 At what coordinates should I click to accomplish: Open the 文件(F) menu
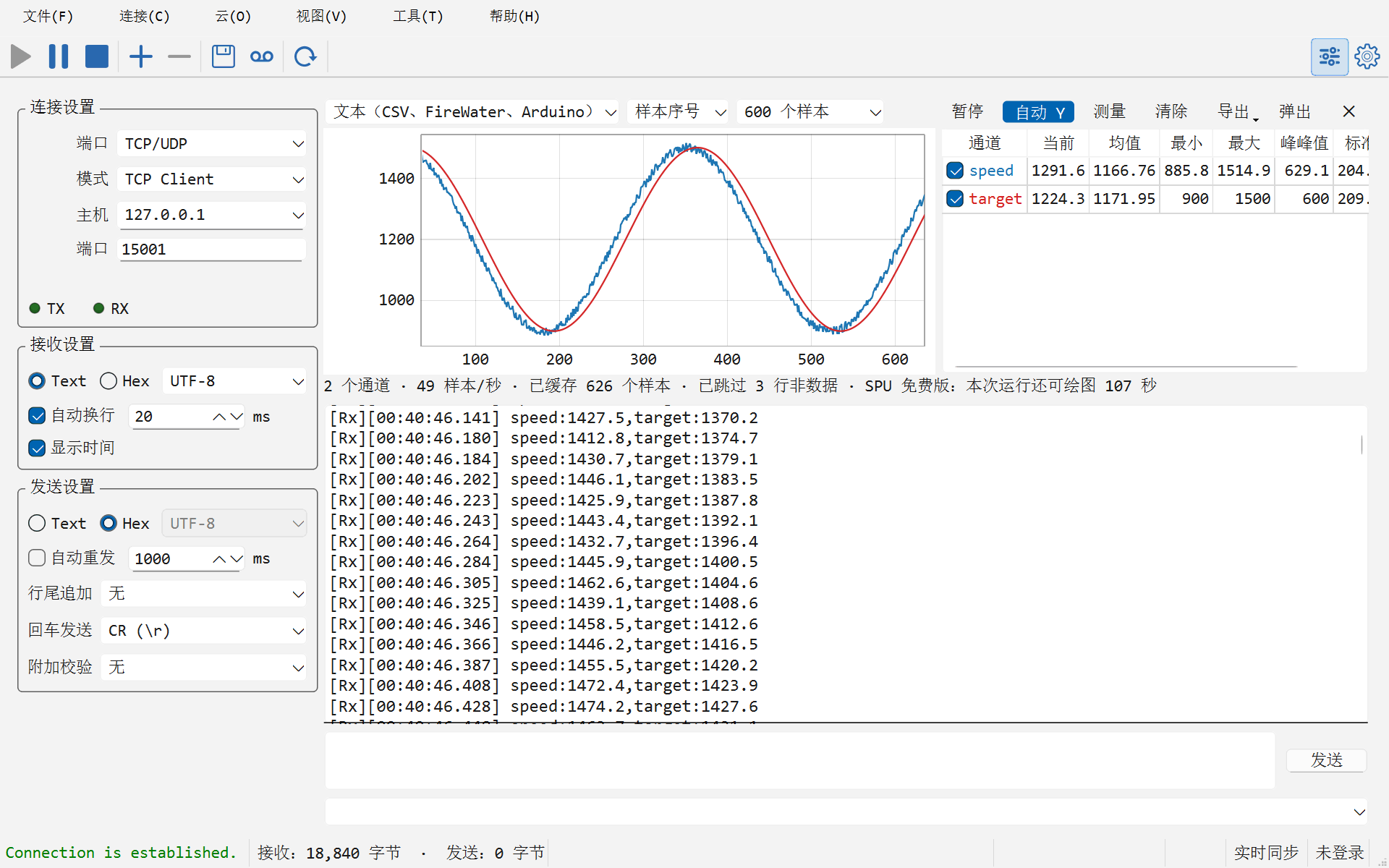48,16
